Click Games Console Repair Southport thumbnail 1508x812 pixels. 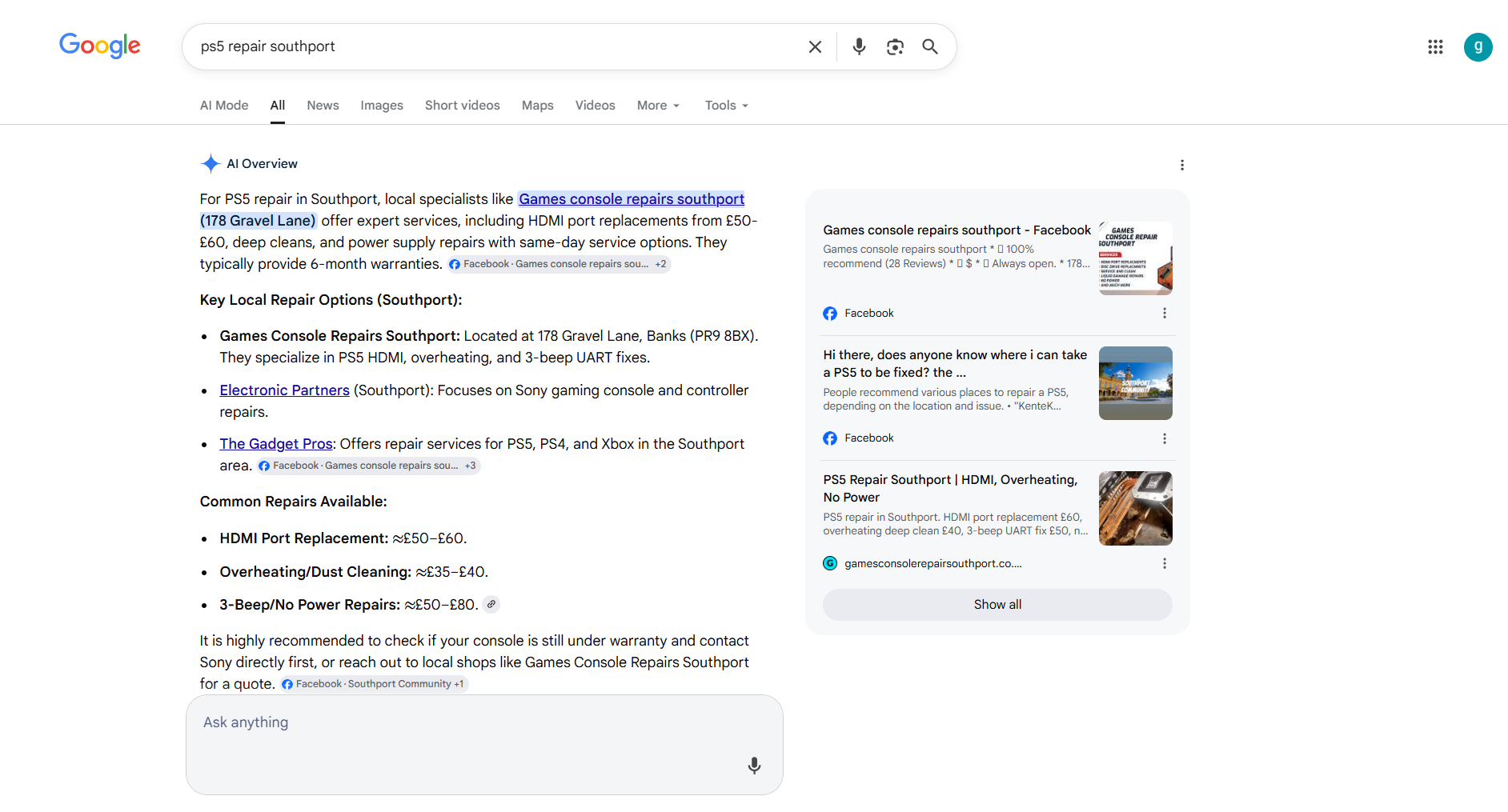click(1136, 258)
